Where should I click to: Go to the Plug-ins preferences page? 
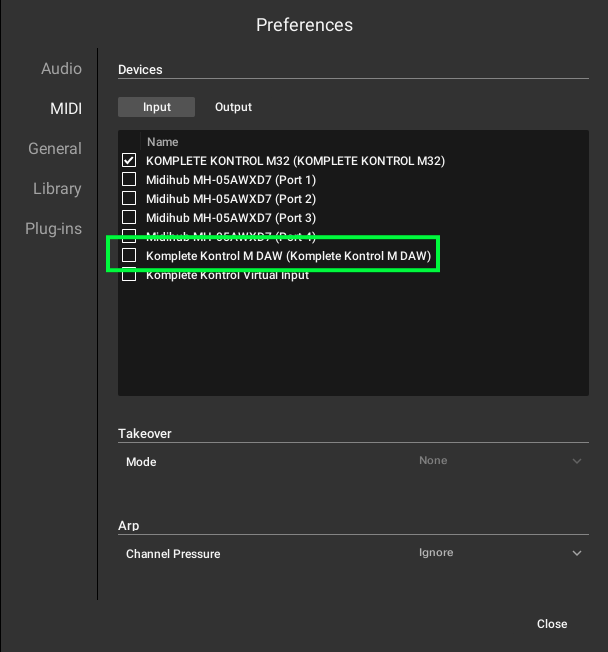pos(53,228)
